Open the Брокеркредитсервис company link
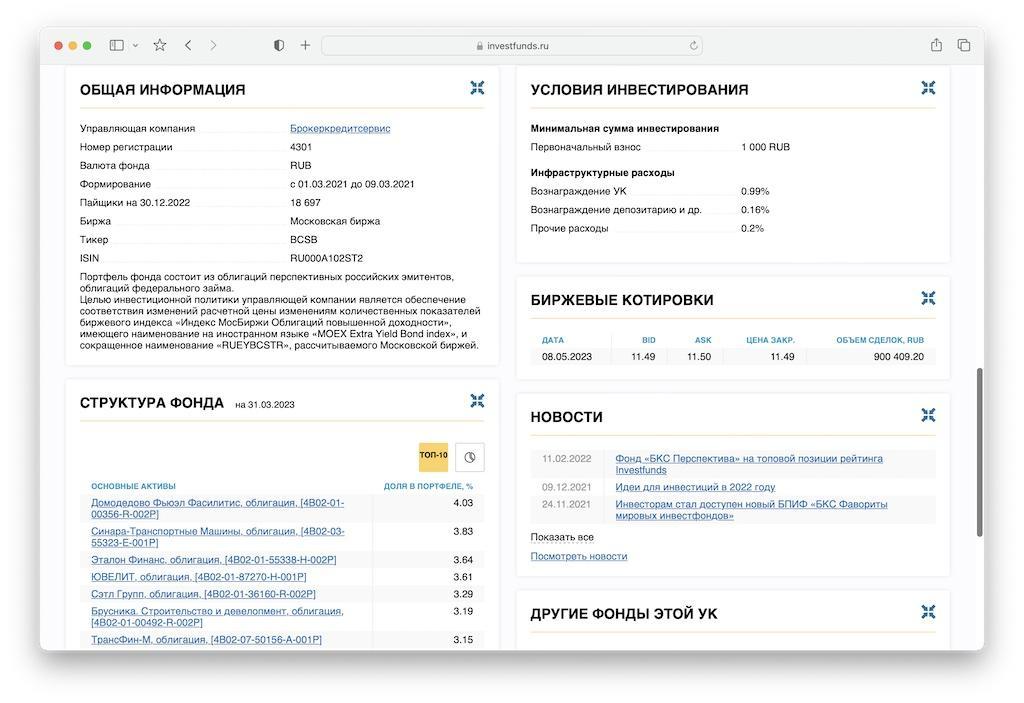The height and width of the screenshot is (703, 1024). 340,128
